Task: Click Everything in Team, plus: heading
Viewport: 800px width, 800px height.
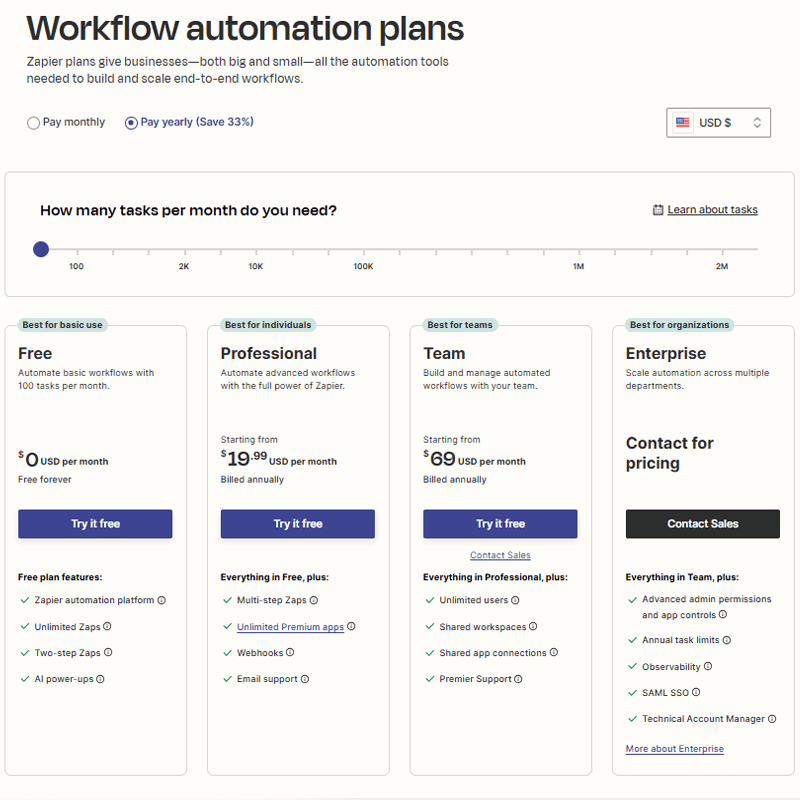Action: click(x=682, y=577)
